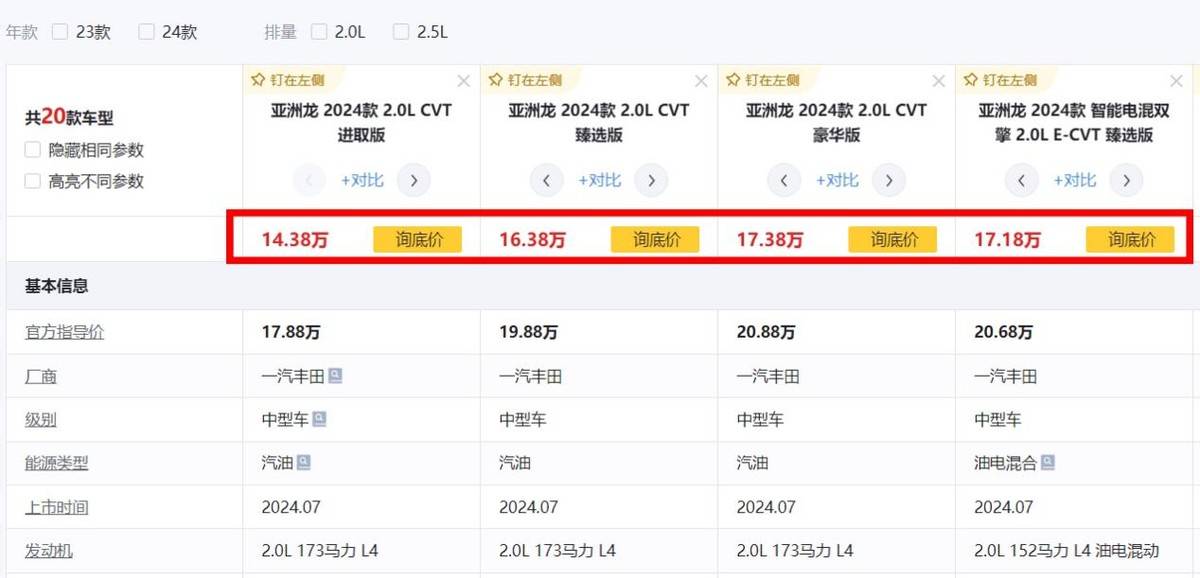Click previous arrow under 2.0L CVT 臻选版
The height and width of the screenshot is (578, 1200).
tap(546, 181)
